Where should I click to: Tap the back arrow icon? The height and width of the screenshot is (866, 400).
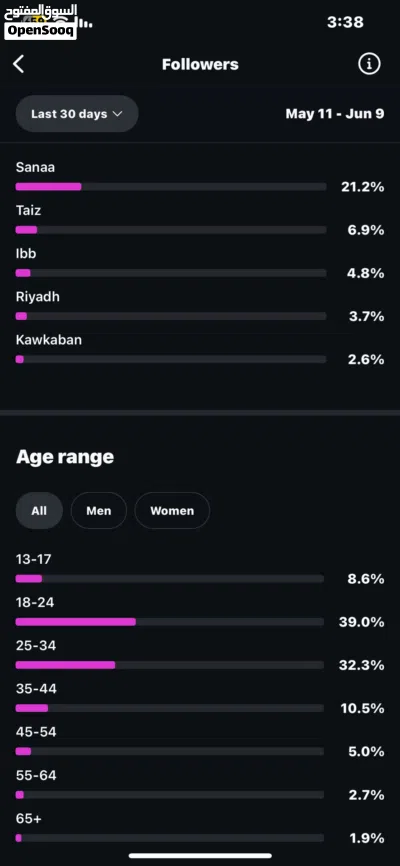point(19,64)
